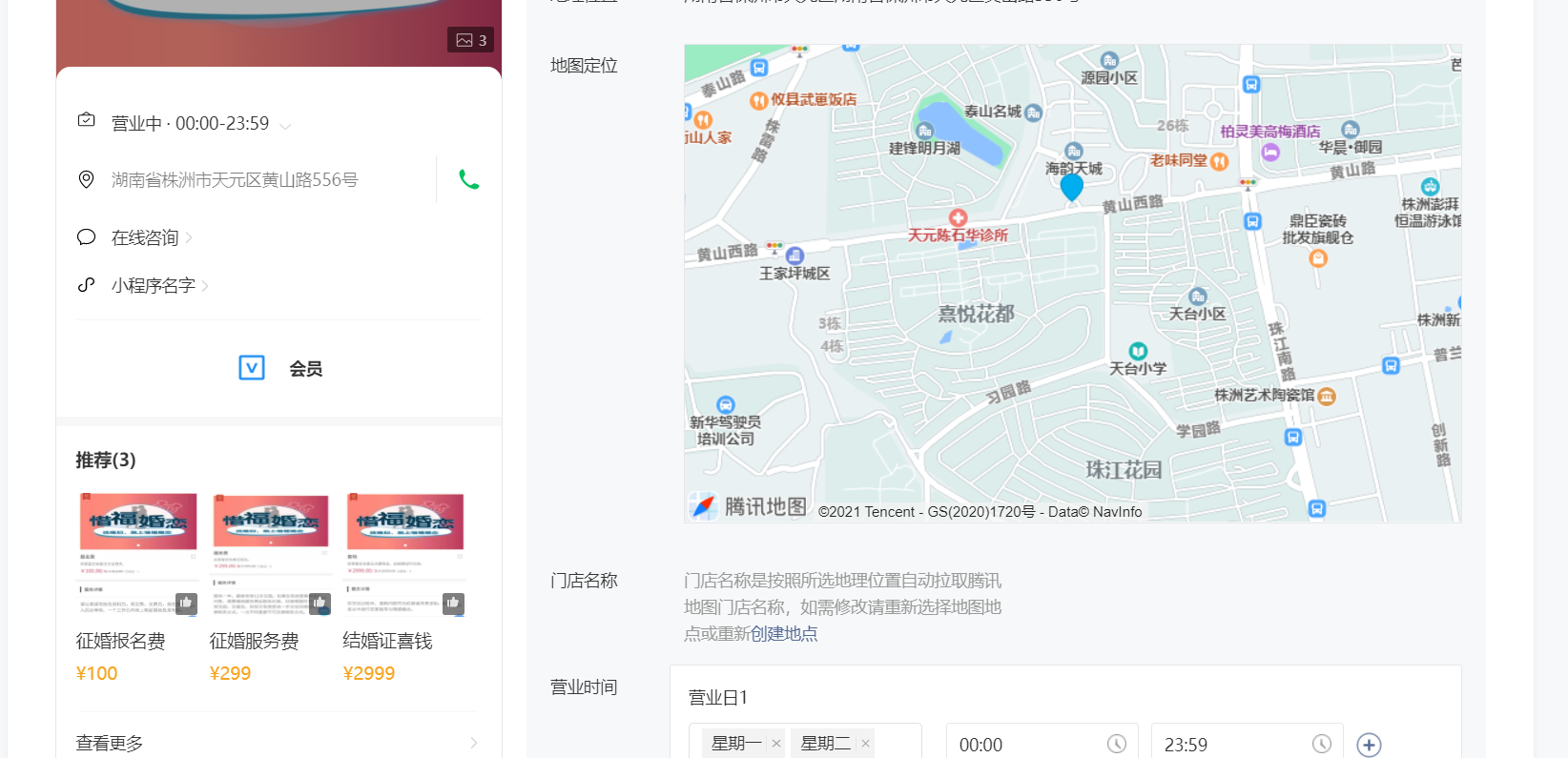This screenshot has height=758, width=1568.
Task: Click the ¥299 price text
Action: [x=230, y=673]
